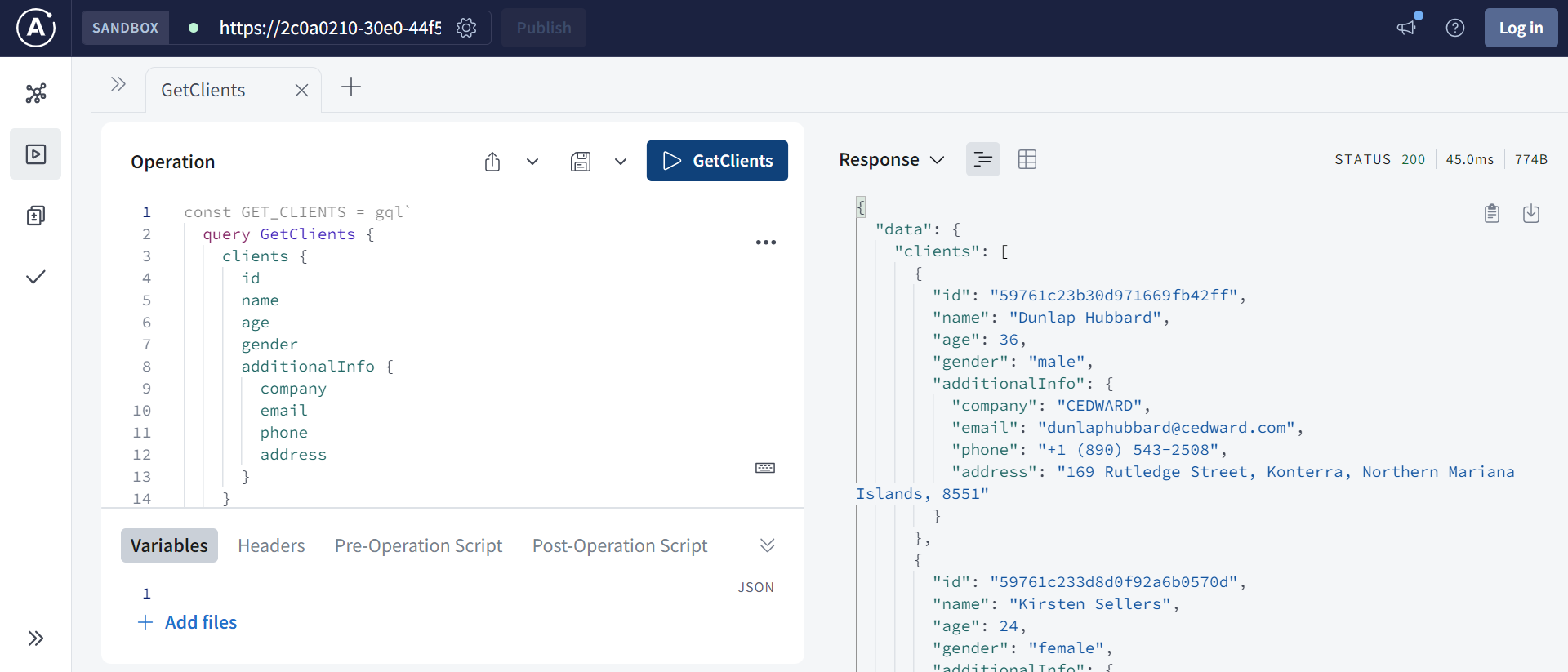Close the GetClients tab
The height and width of the screenshot is (672, 1568).
pyautogui.click(x=301, y=91)
